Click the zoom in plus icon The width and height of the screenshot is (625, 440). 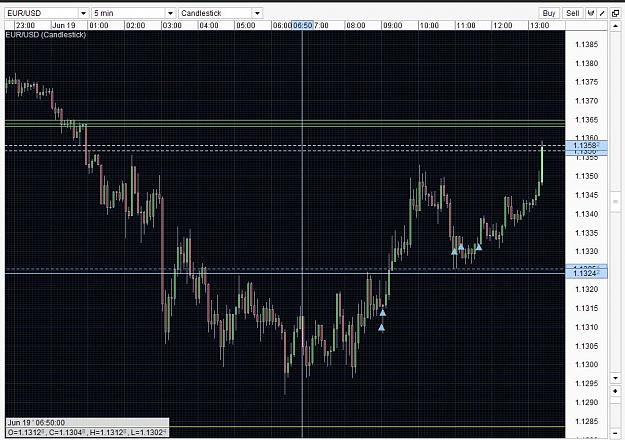pos(615,391)
